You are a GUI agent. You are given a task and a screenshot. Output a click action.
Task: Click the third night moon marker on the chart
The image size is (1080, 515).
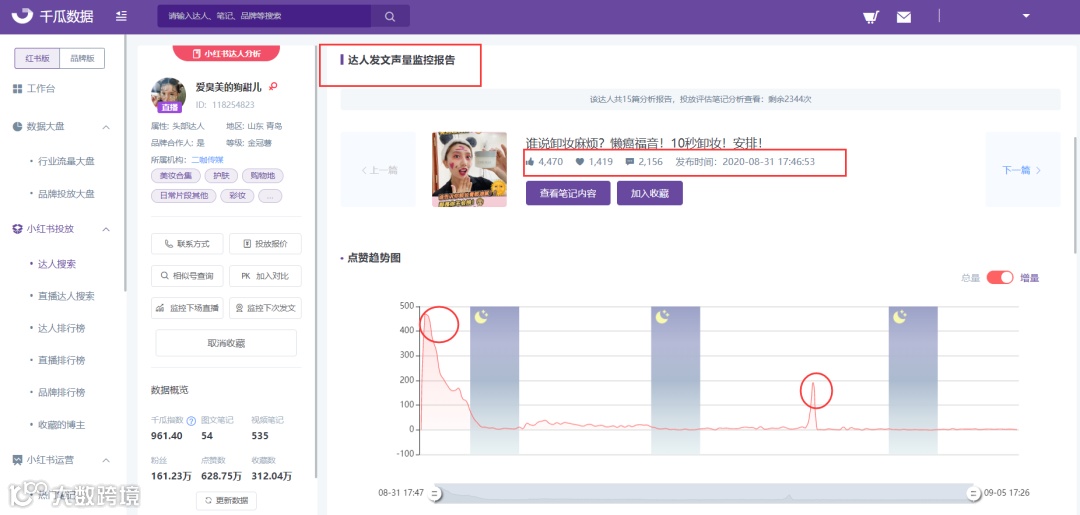coord(900,317)
